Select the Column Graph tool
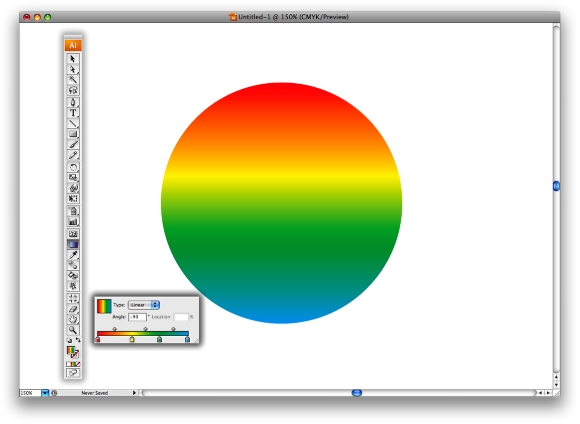 (73, 222)
